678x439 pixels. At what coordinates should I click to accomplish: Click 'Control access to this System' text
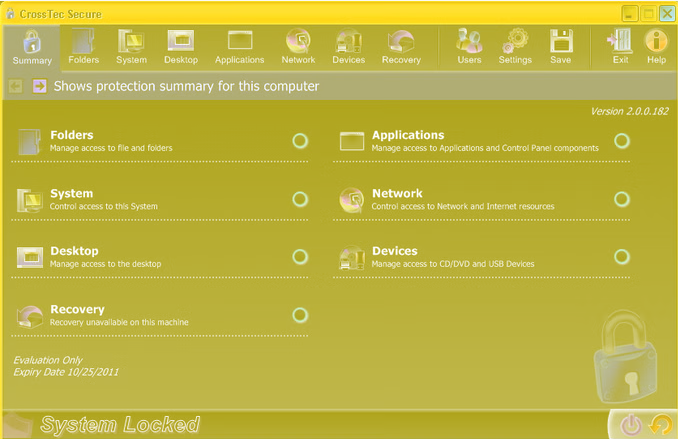click(x=104, y=206)
